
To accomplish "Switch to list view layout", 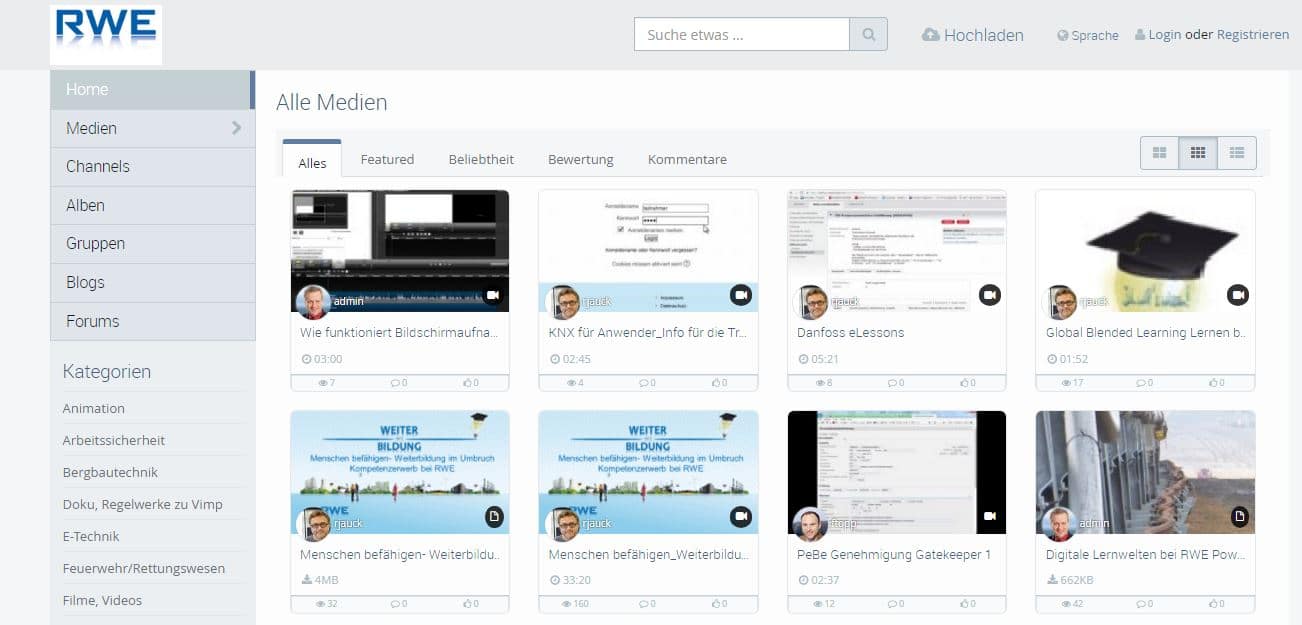I will point(1237,153).
